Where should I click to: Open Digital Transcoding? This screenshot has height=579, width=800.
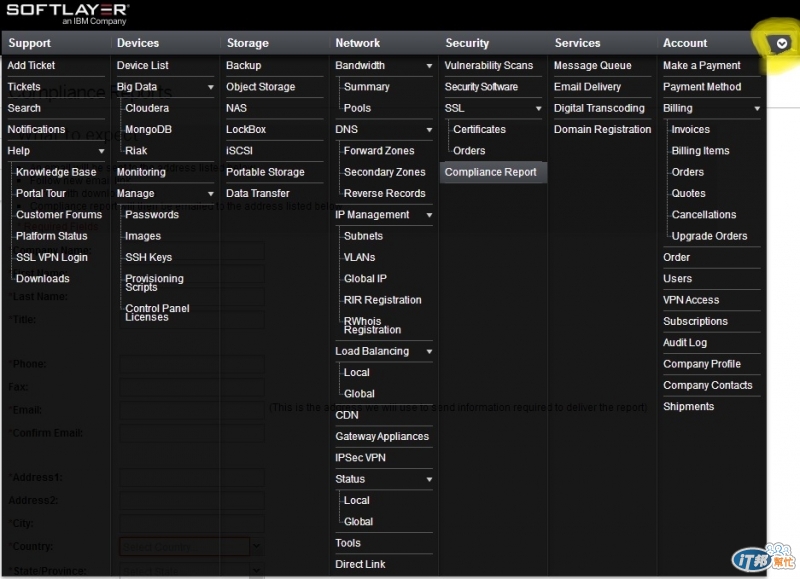pyautogui.click(x=599, y=108)
